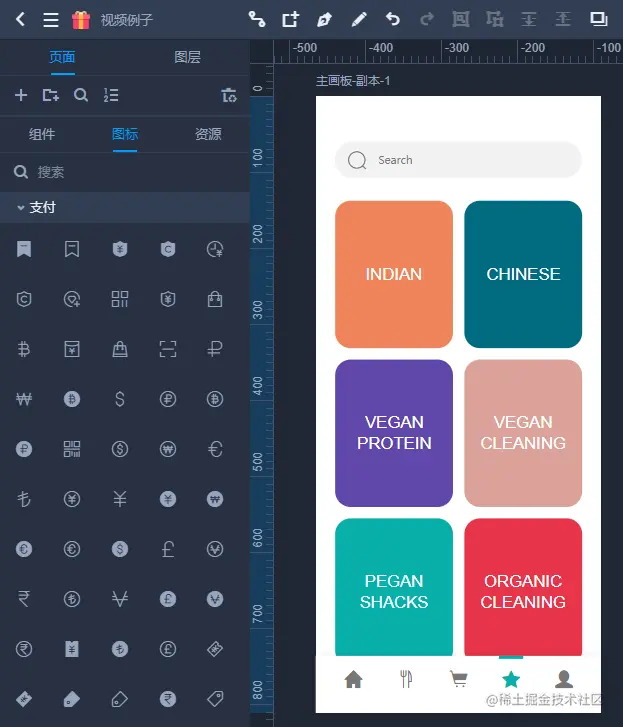Select the filled price tag icon
This screenshot has height=727, width=623.
pyautogui.click(x=72, y=699)
